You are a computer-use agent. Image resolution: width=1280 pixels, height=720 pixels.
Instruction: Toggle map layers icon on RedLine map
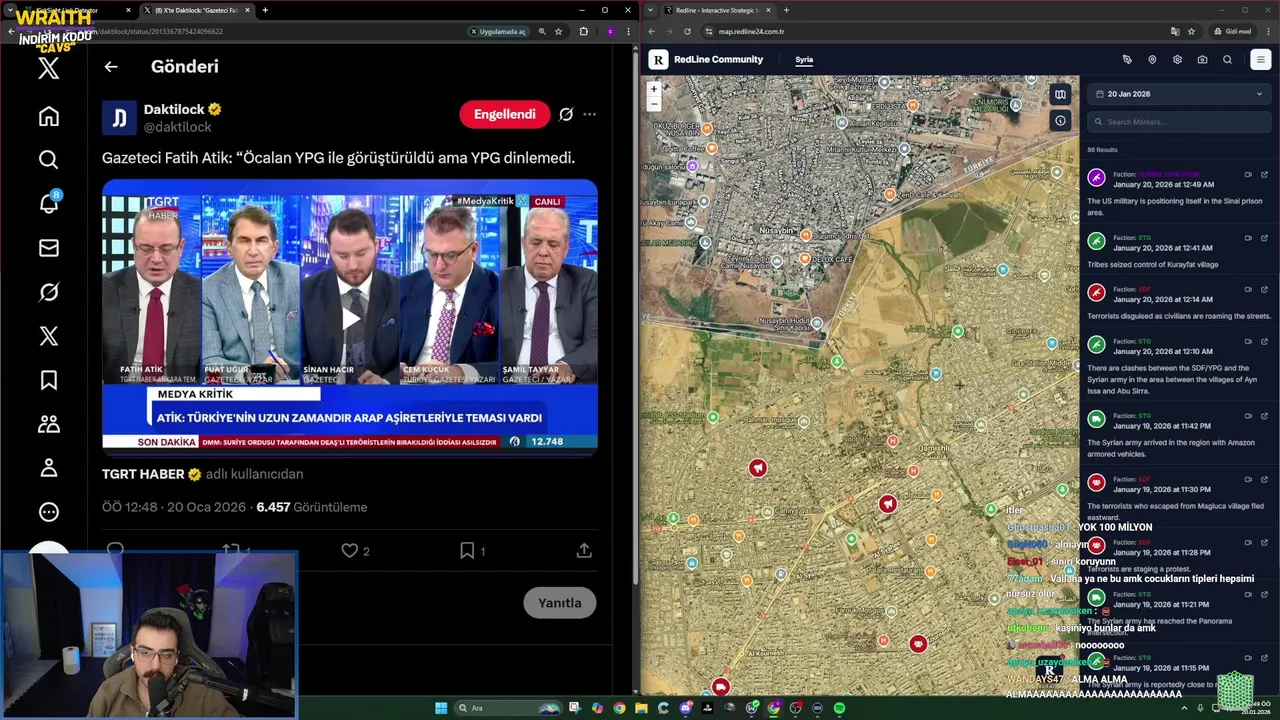click(1060, 95)
